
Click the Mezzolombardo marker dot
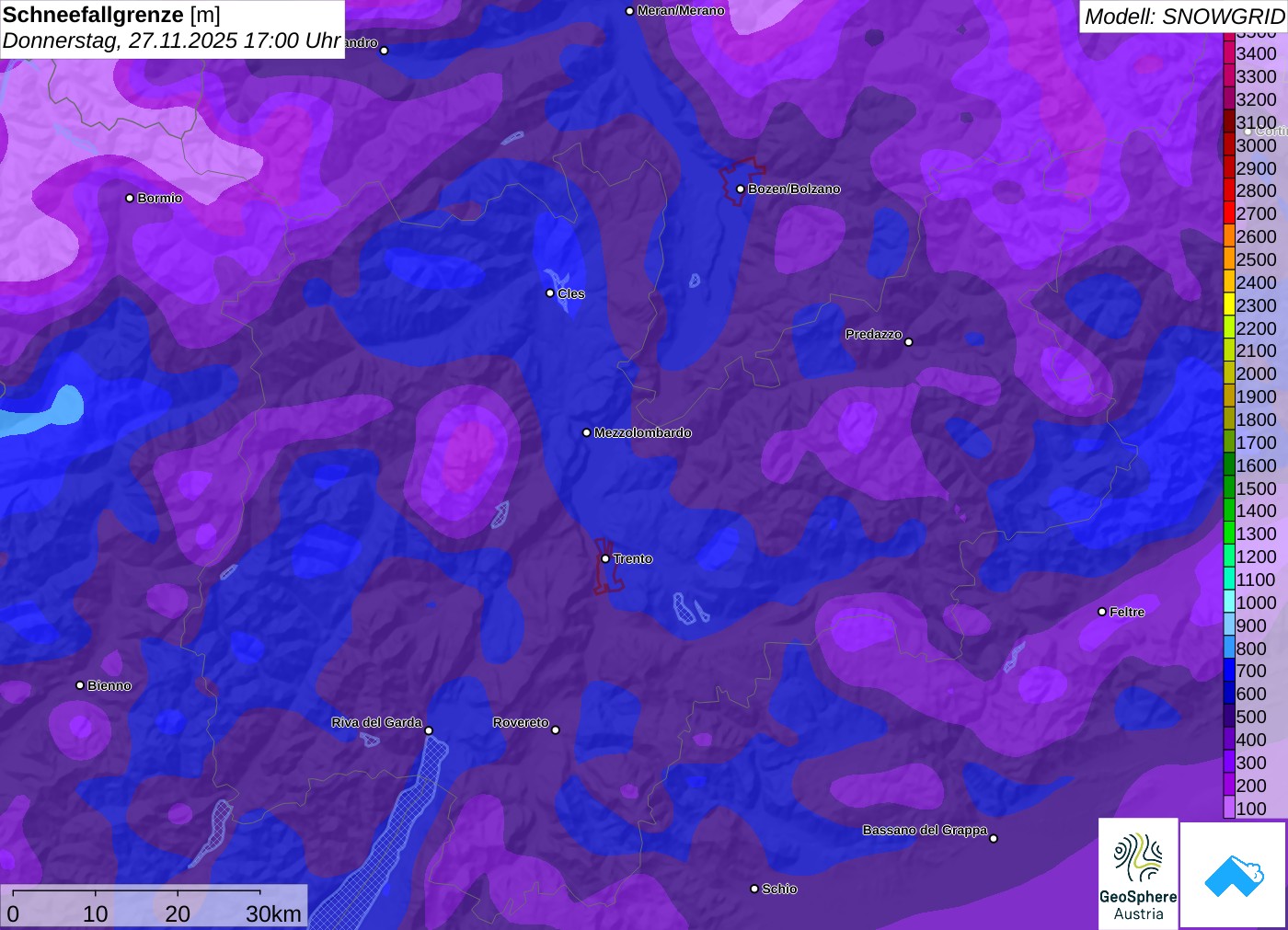587,432
